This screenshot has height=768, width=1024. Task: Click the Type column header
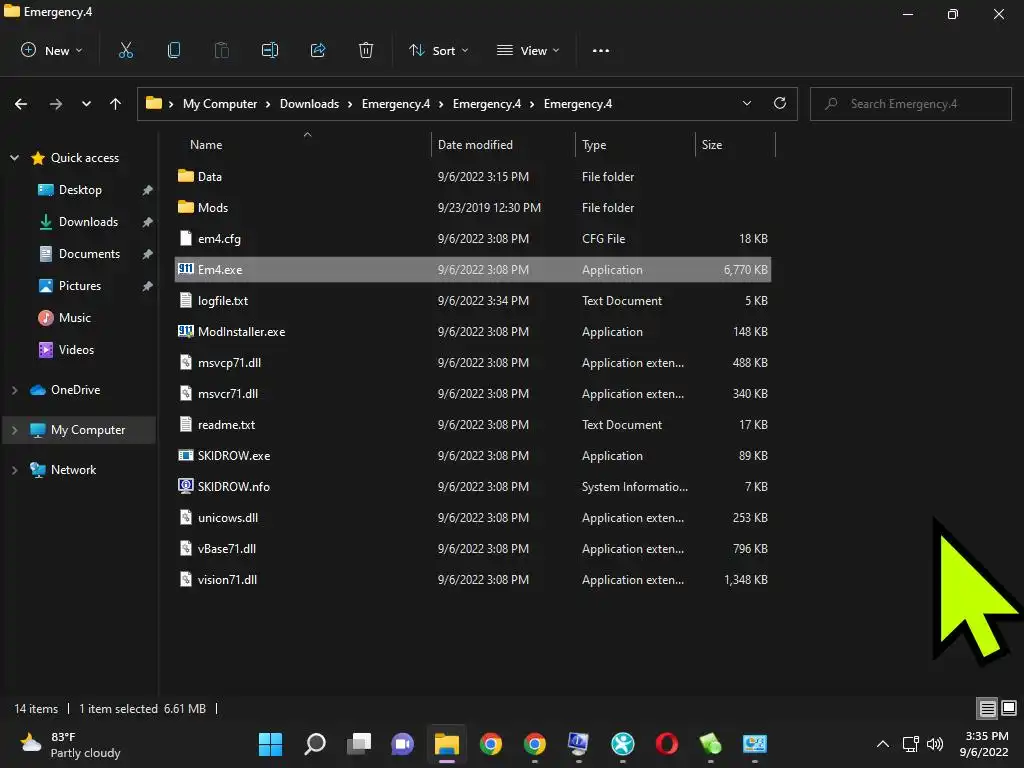tap(635, 145)
